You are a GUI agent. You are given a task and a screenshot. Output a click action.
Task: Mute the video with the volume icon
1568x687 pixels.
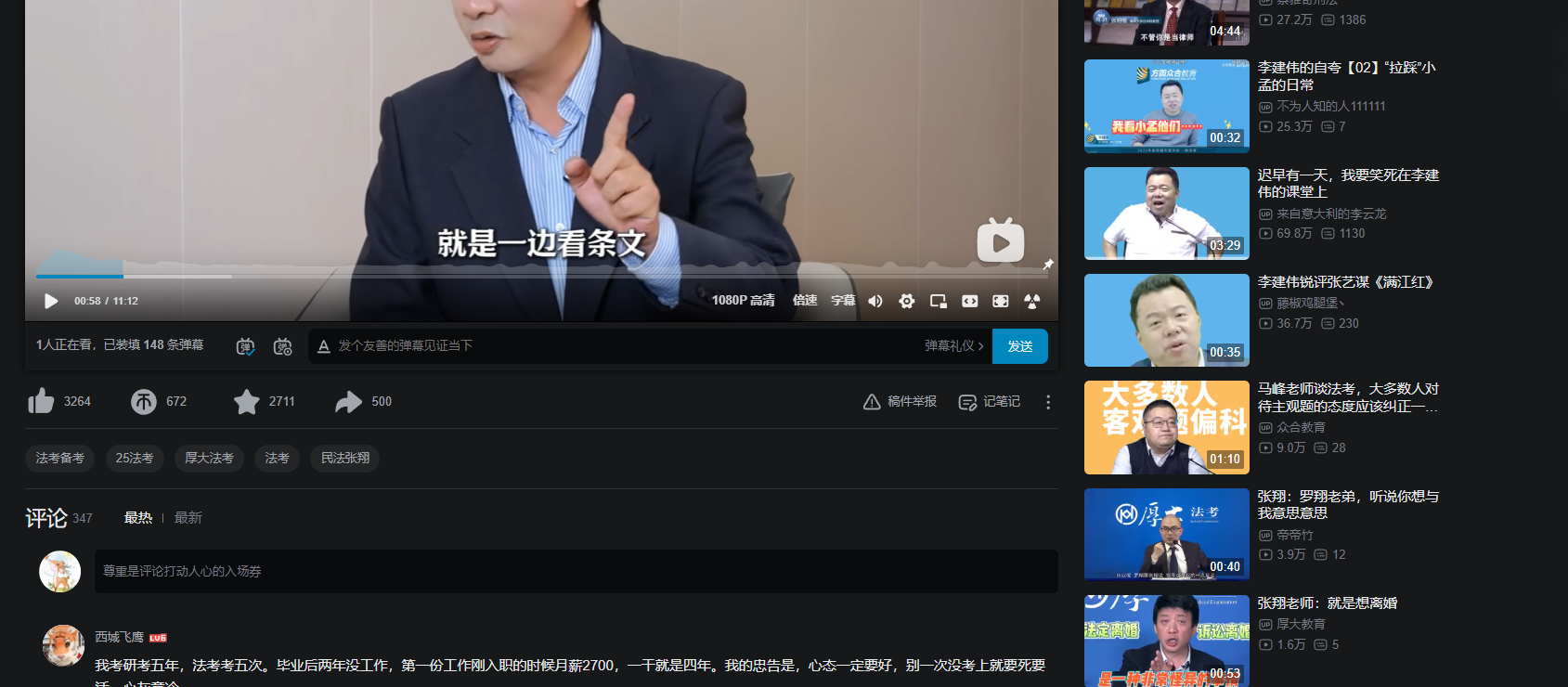click(875, 301)
